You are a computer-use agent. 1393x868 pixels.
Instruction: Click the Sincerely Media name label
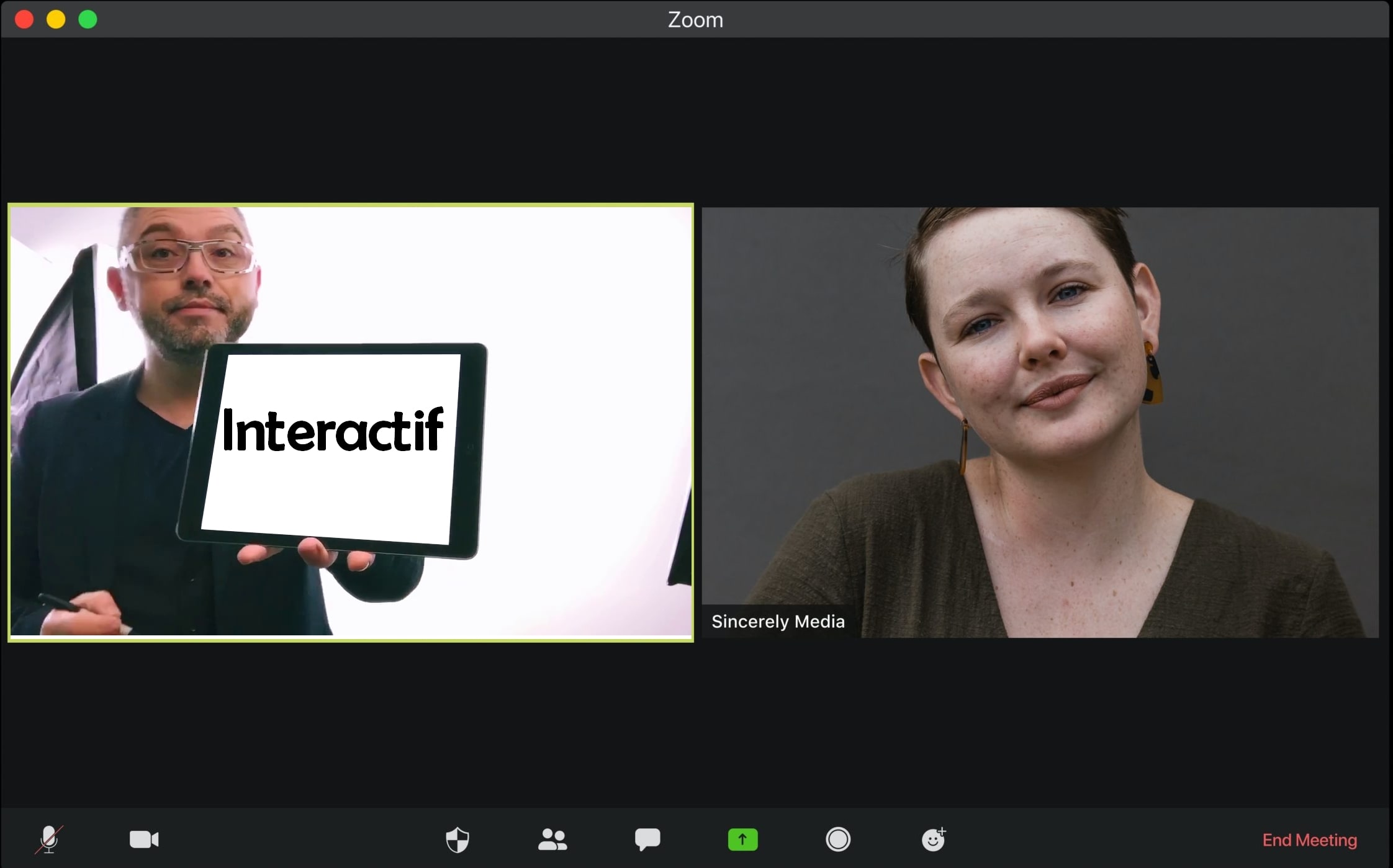pyautogui.click(x=778, y=621)
